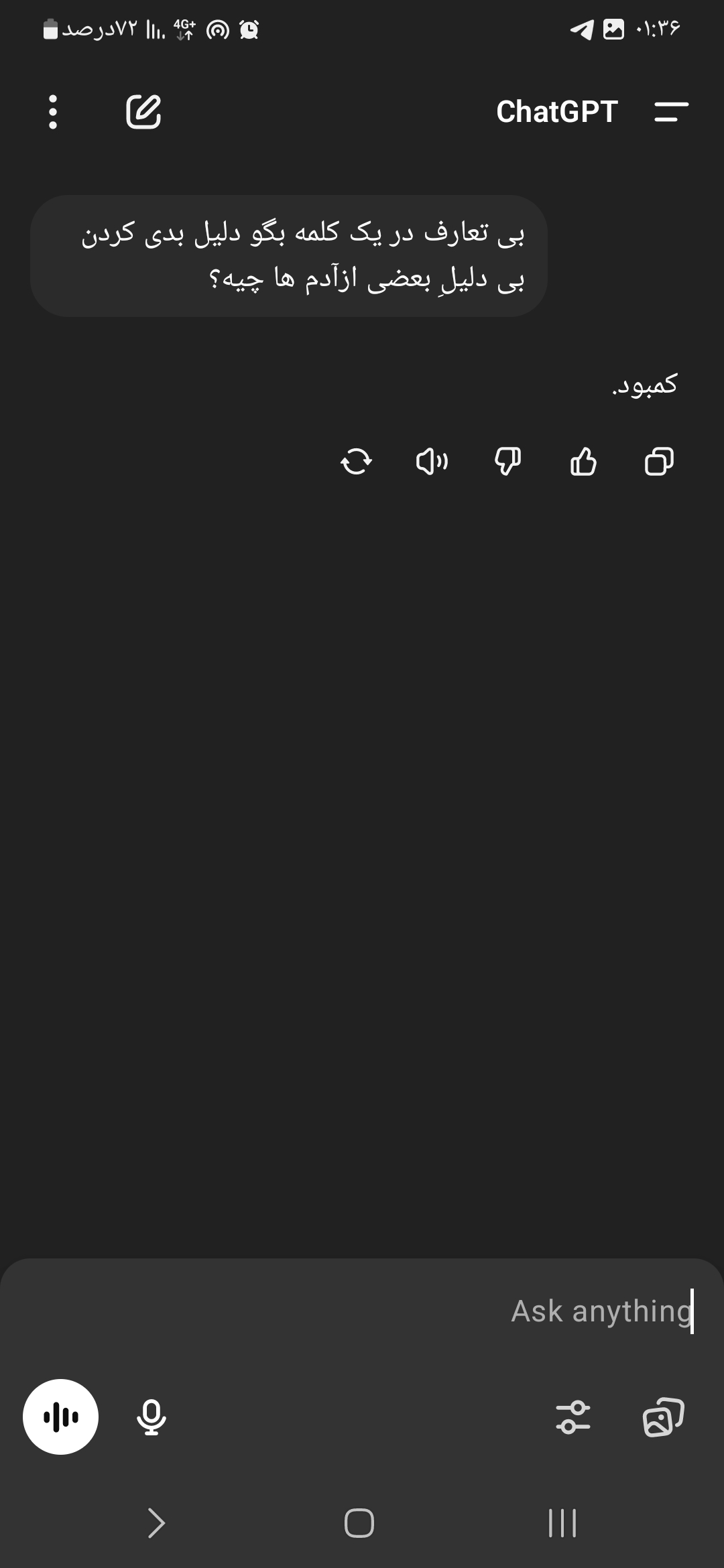Launch voice mode with the white waveform button
724x1568 pixels.
click(x=61, y=1417)
